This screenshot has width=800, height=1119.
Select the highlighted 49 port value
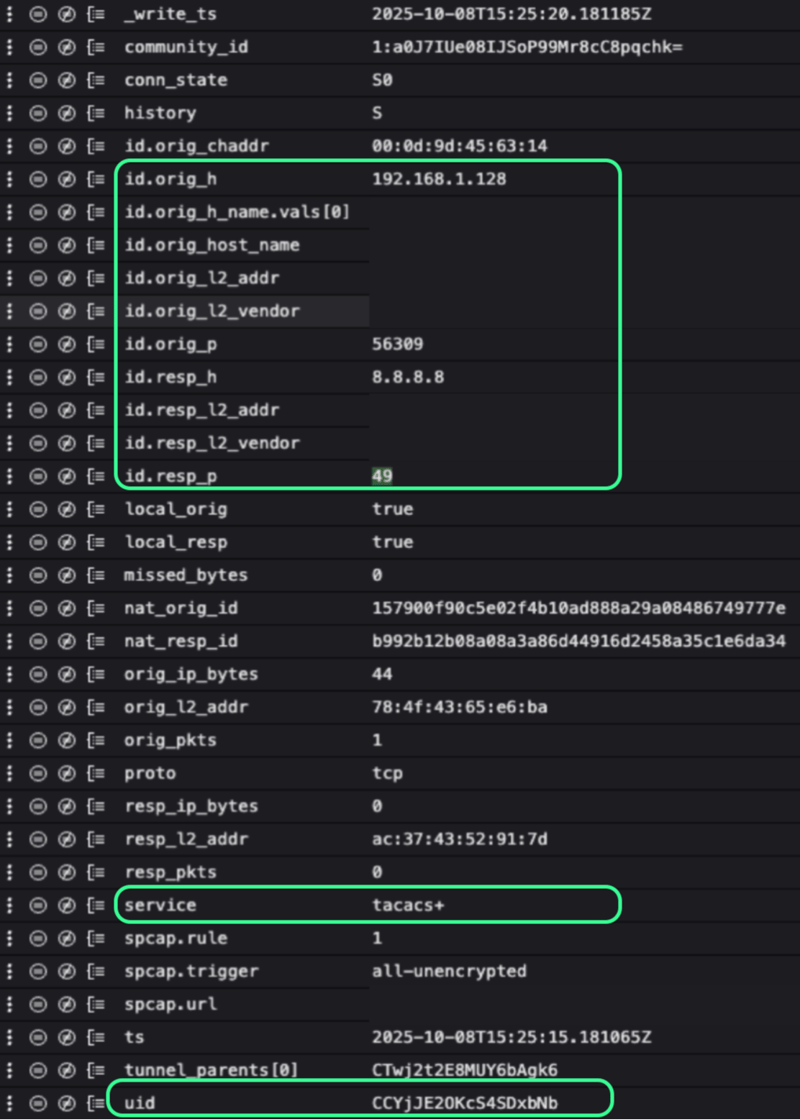click(382, 476)
